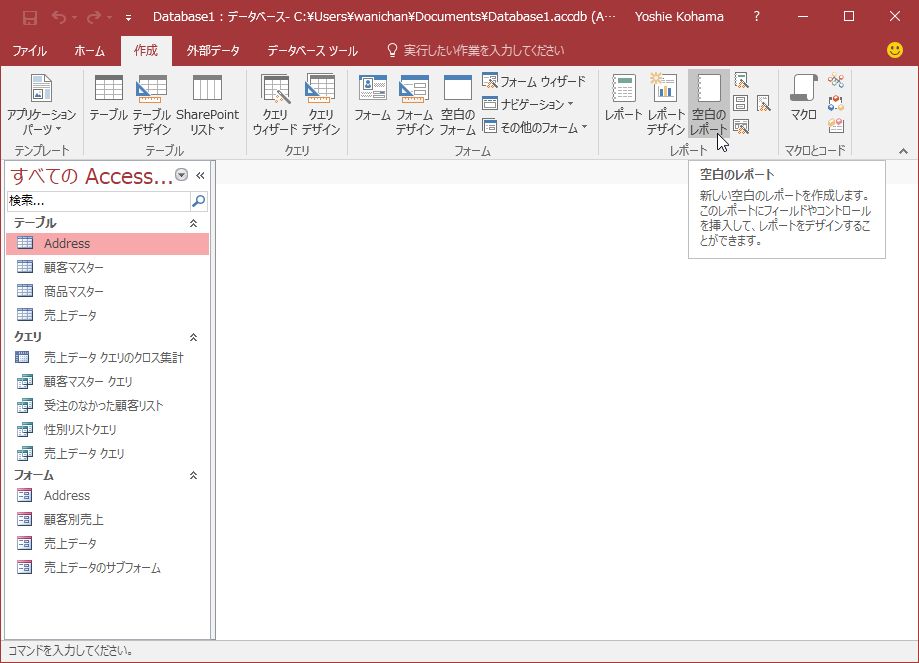This screenshot has width=919, height=663.
Task: Create a Blank Report
Action: point(709,105)
